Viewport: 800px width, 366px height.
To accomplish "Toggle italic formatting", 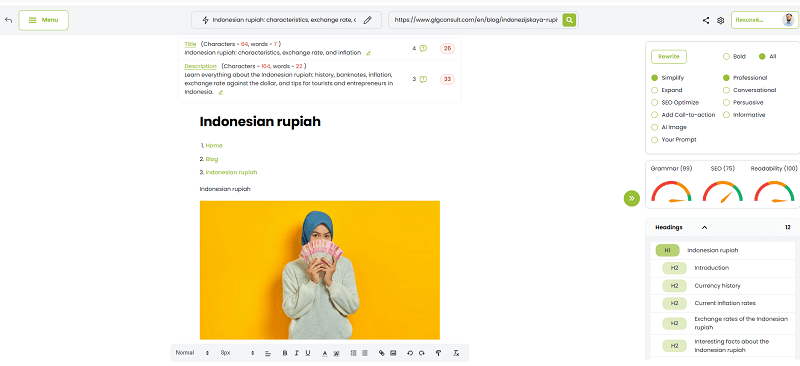I will tap(296, 353).
